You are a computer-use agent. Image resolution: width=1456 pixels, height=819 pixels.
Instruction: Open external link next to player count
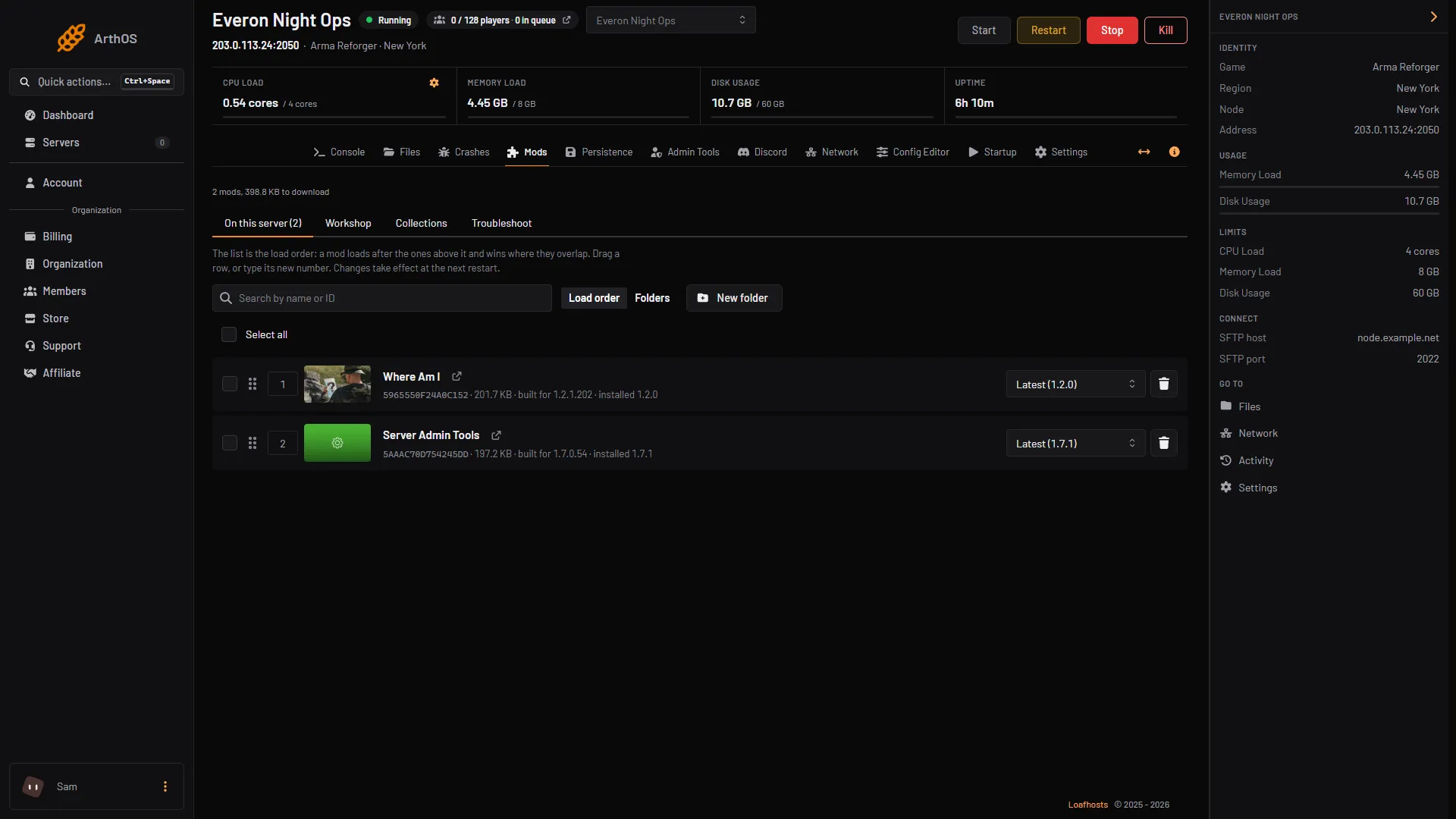click(x=566, y=20)
